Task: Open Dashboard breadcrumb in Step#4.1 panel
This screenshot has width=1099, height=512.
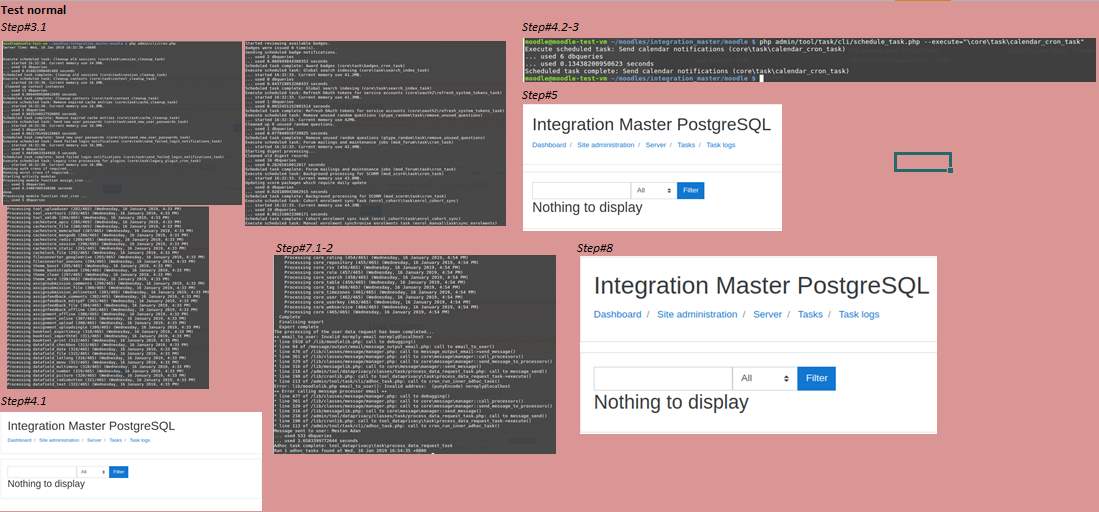Action: click(x=20, y=440)
